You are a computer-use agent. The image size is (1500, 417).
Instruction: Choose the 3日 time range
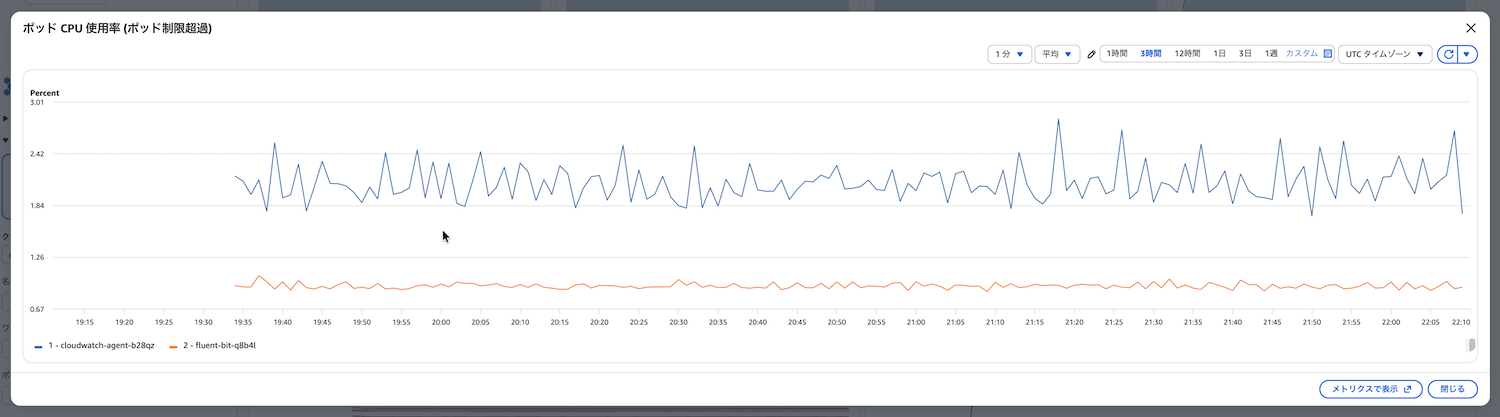click(1245, 54)
